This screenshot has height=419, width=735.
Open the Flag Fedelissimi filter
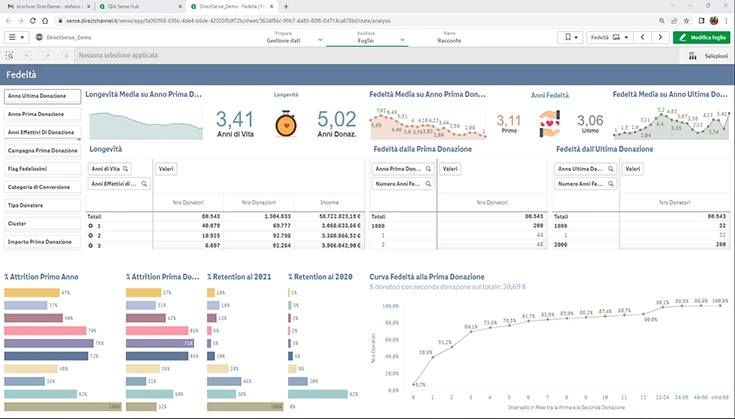coord(43,169)
